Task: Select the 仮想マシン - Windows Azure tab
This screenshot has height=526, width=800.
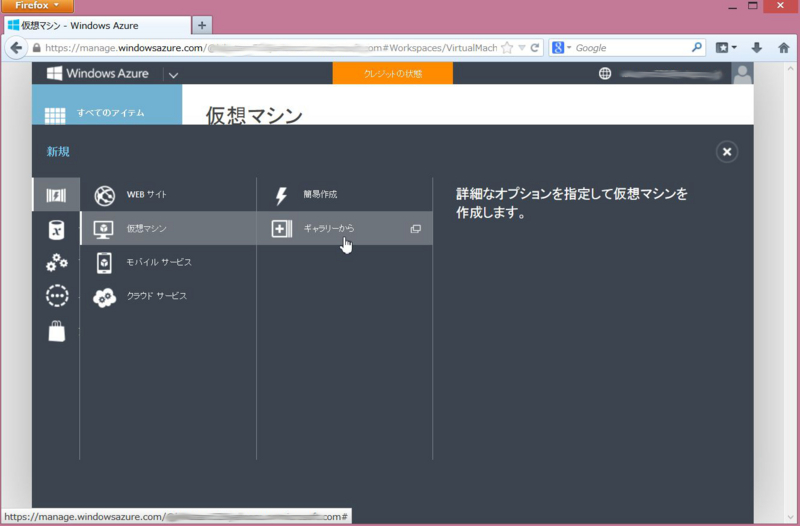Action: coord(97,26)
